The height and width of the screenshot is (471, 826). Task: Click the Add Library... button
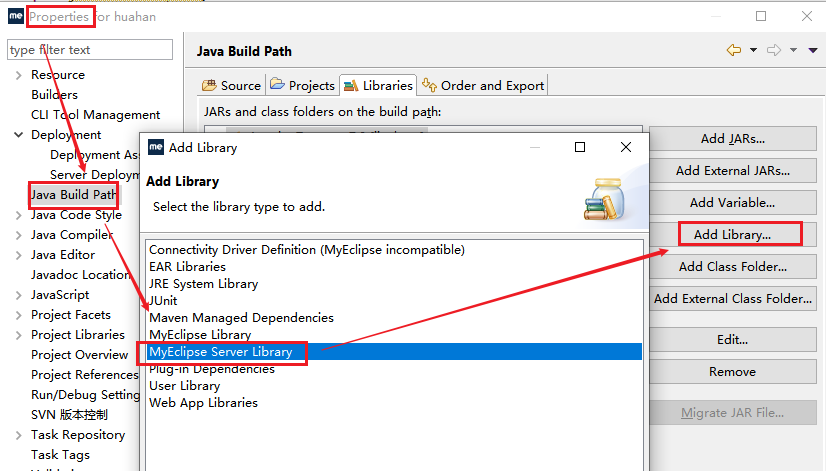(x=733, y=235)
